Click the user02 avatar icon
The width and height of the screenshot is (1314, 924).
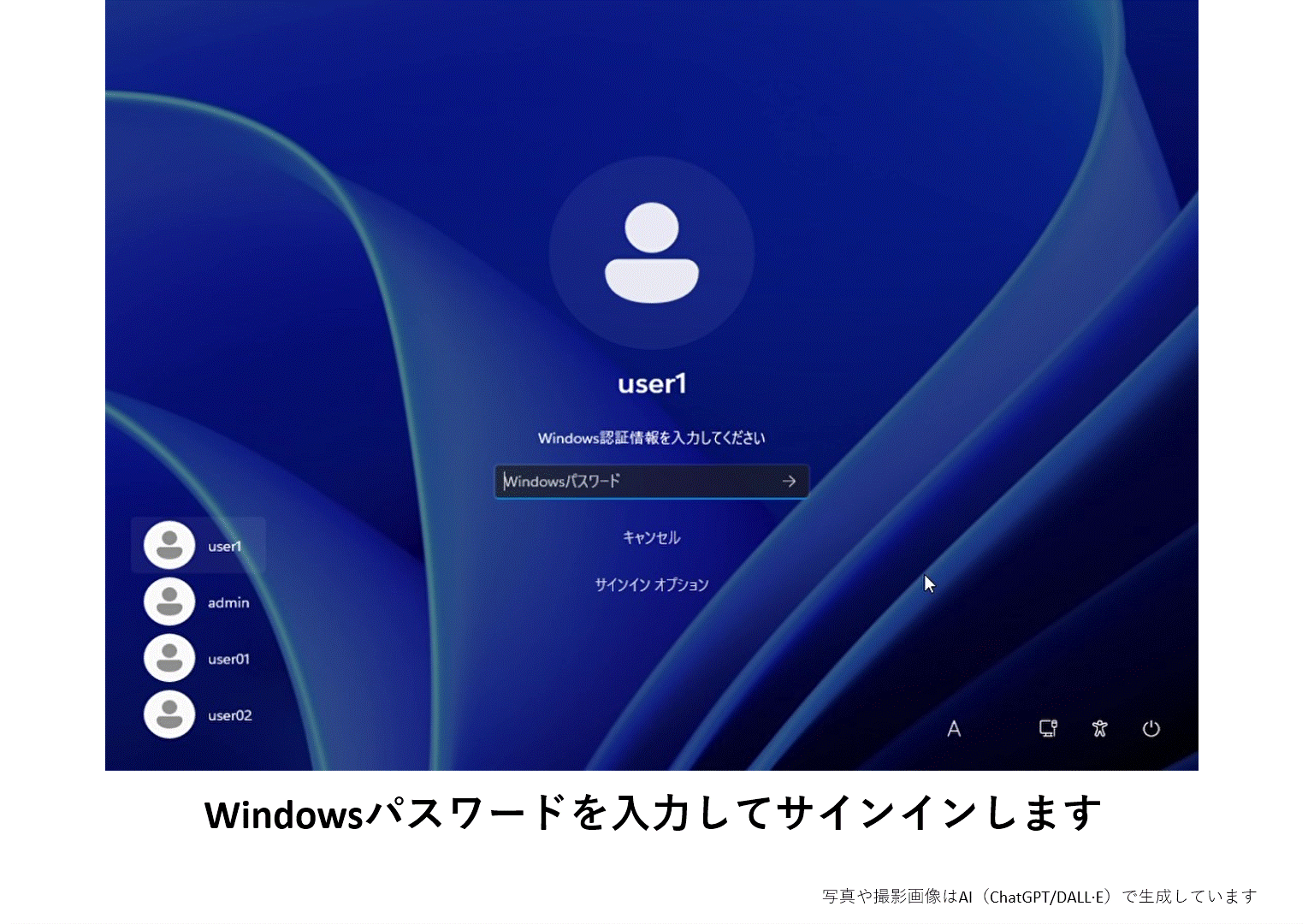pyautogui.click(x=169, y=714)
